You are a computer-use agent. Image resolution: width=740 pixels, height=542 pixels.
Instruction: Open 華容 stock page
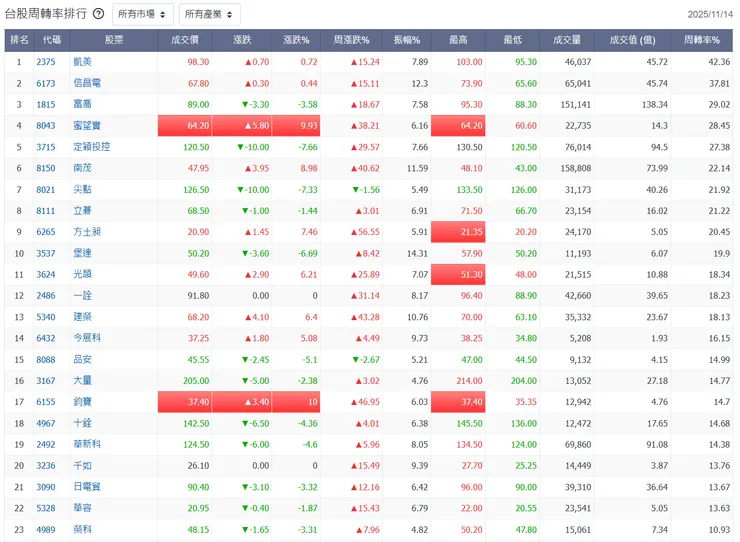(83, 508)
